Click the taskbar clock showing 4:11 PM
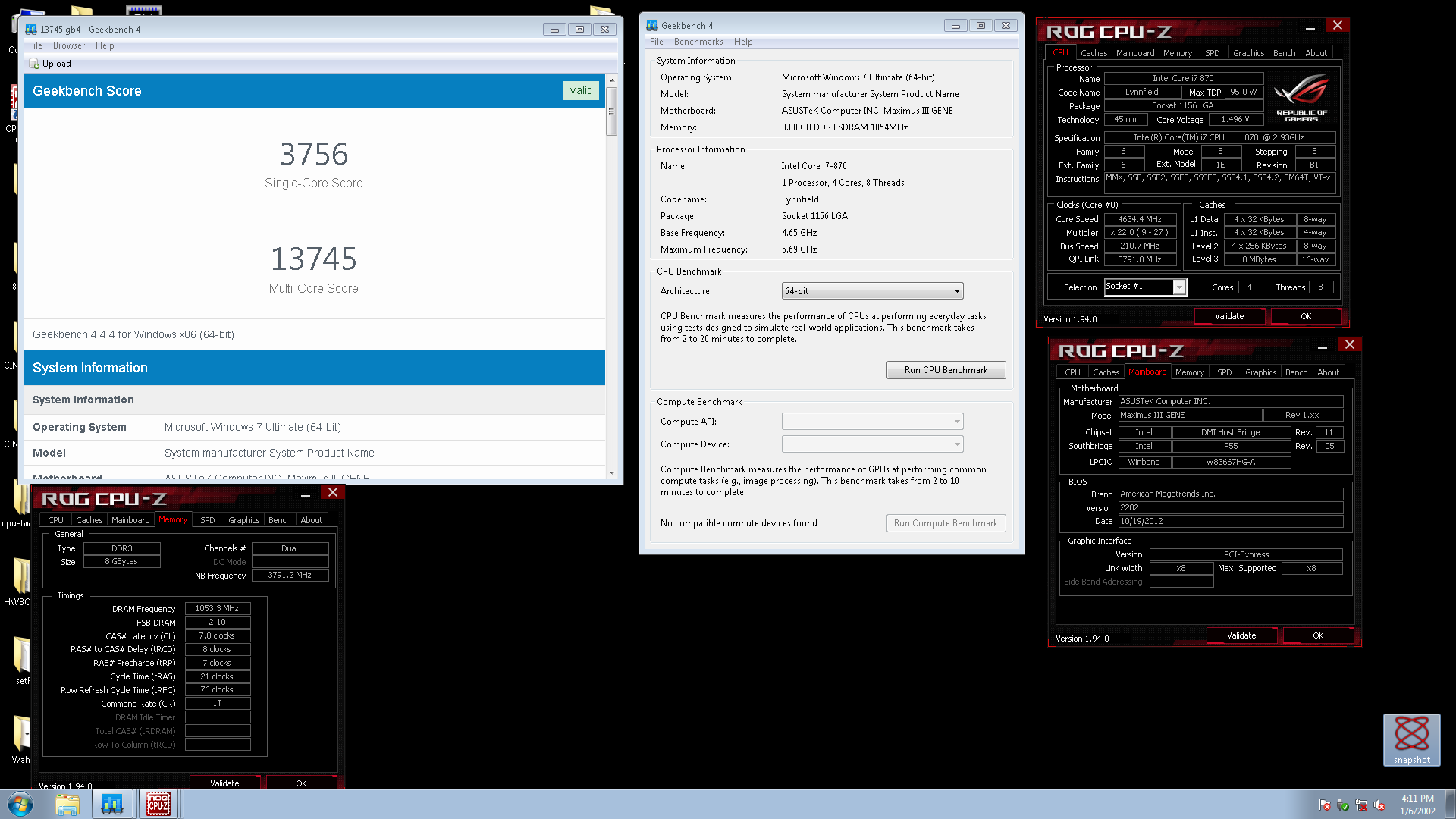The width and height of the screenshot is (1456, 819). (x=1417, y=799)
